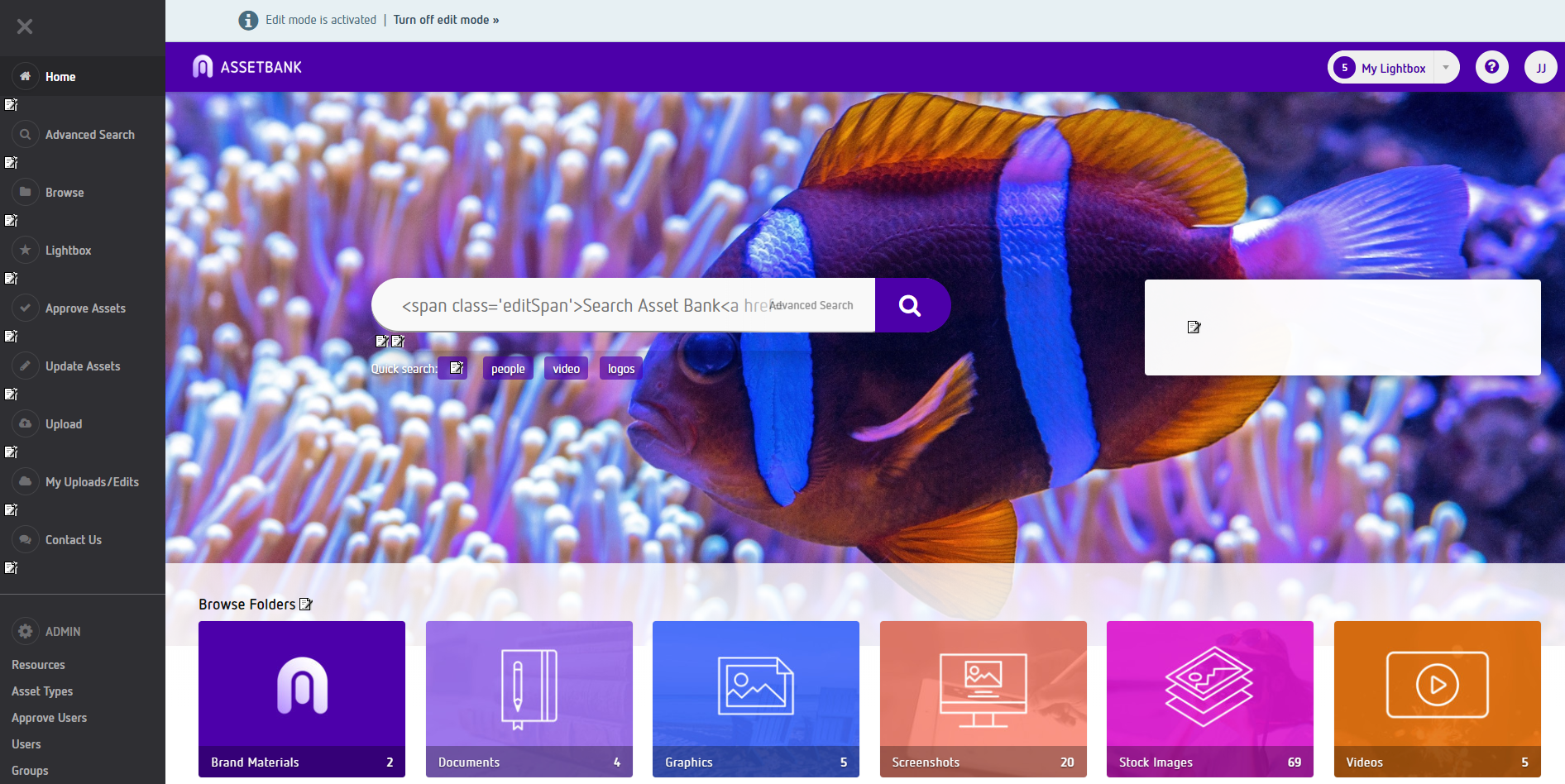Click the Contact Us speech bubble icon
This screenshot has height=784, width=1565.
coord(26,539)
